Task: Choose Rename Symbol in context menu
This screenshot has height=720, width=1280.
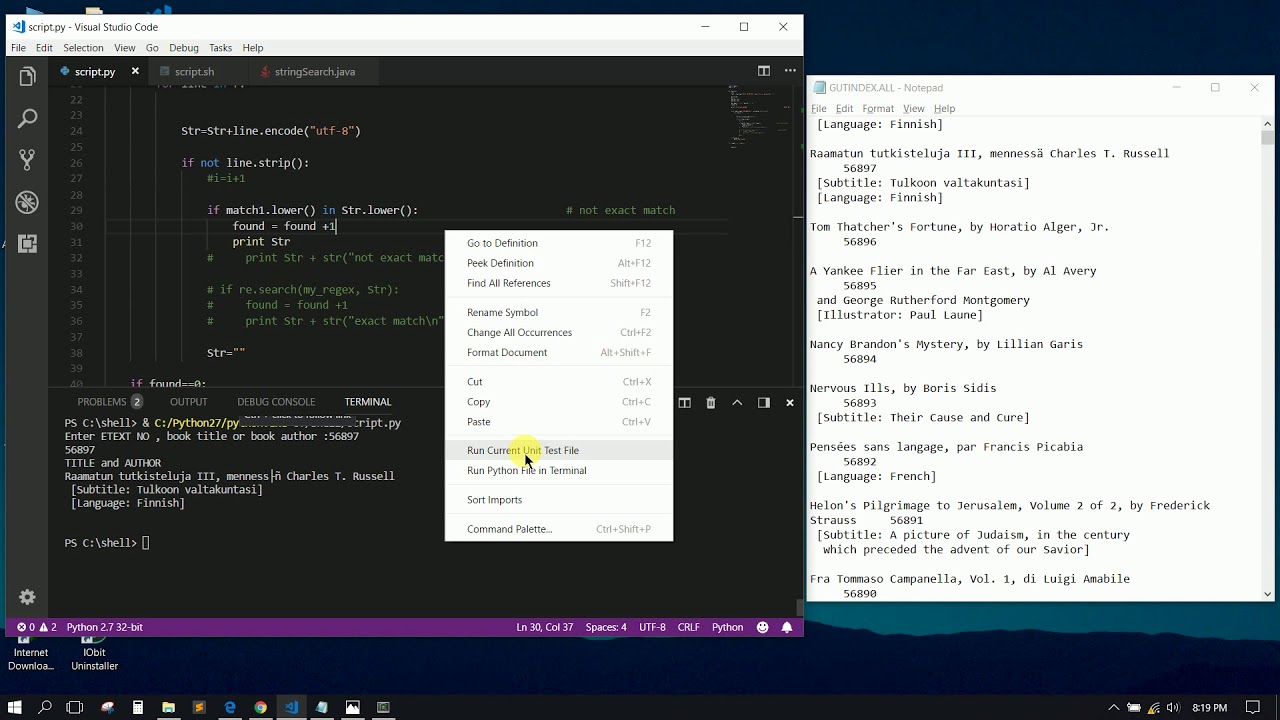Action: 559,312
